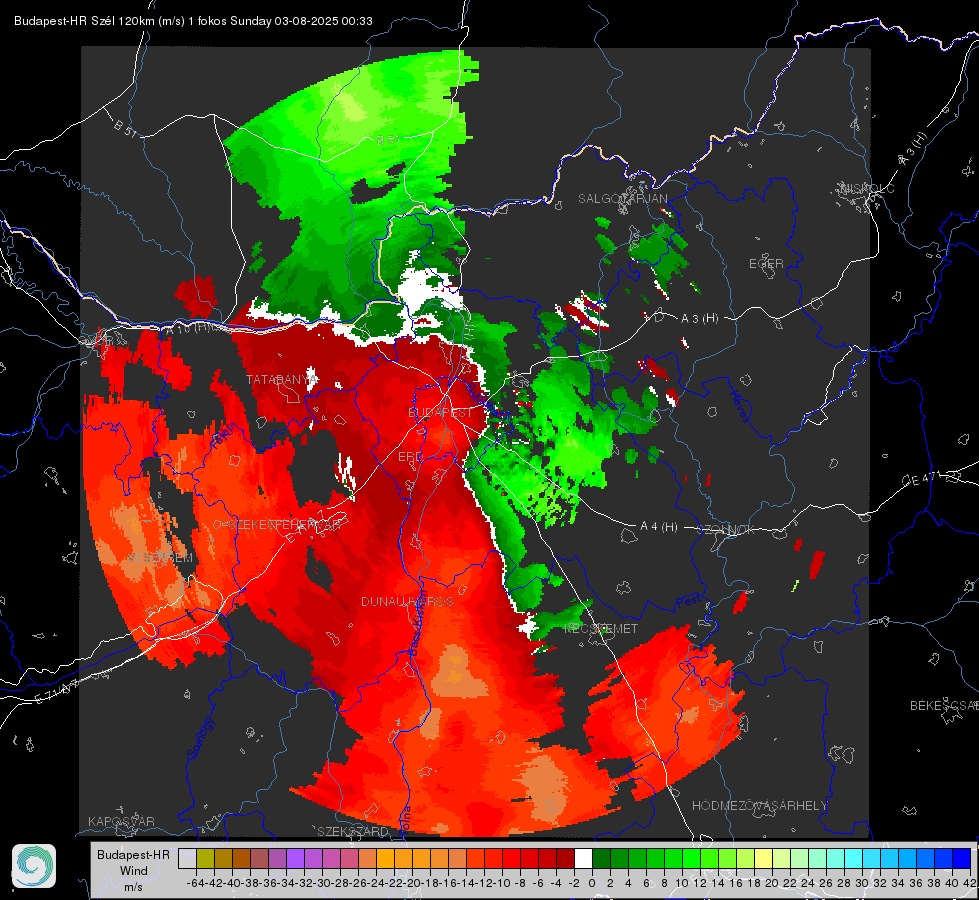
Task: Click the legend value 0 under the white swatch
Action: 591,883
